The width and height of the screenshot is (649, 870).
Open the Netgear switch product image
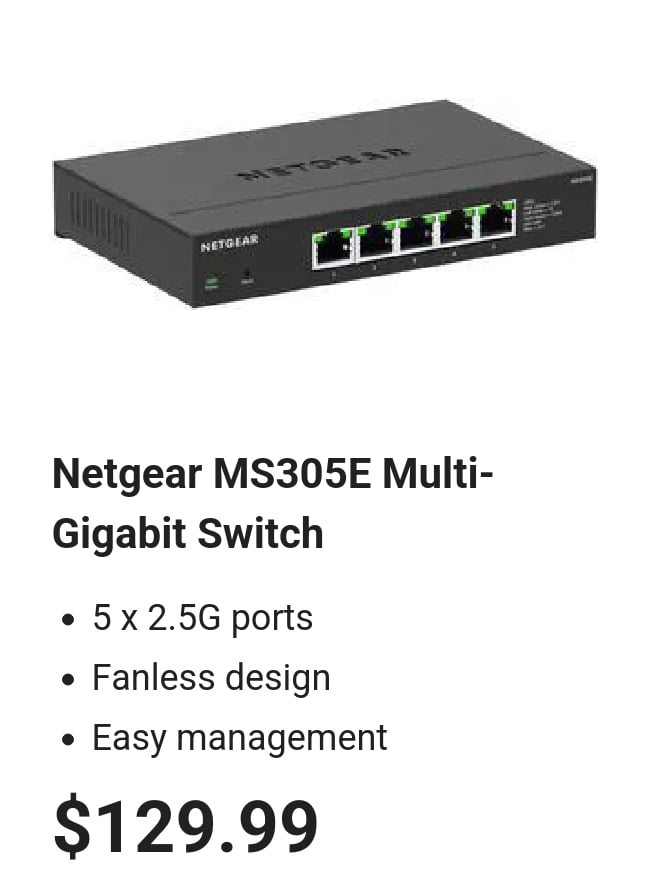click(x=324, y=203)
